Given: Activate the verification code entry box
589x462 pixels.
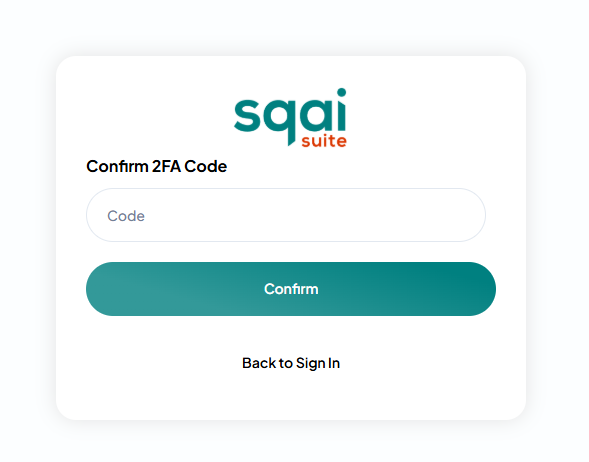Looking at the screenshot, I should click(286, 215).
